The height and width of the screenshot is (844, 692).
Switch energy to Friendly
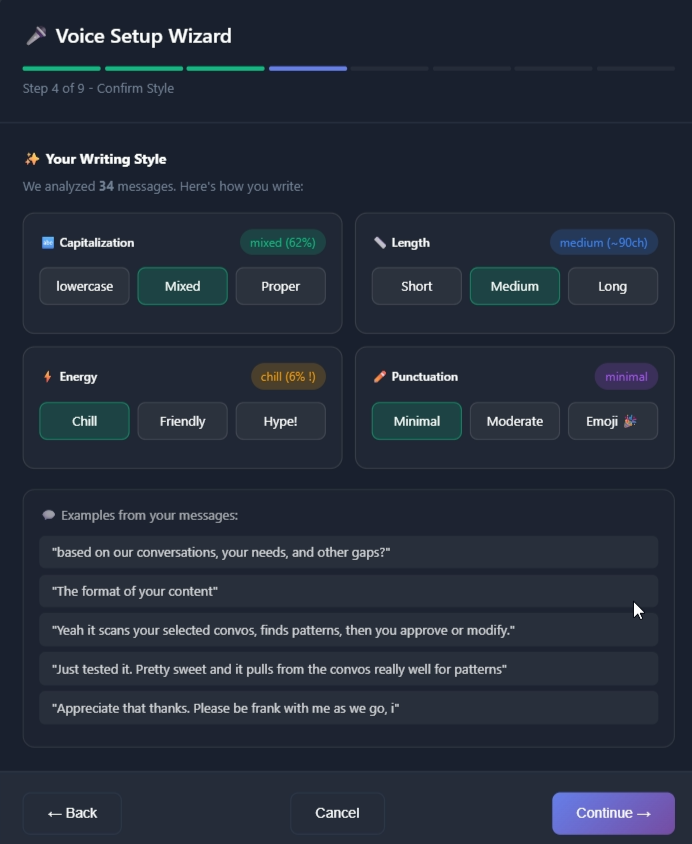pyautogui.click(x=183, y=421)
